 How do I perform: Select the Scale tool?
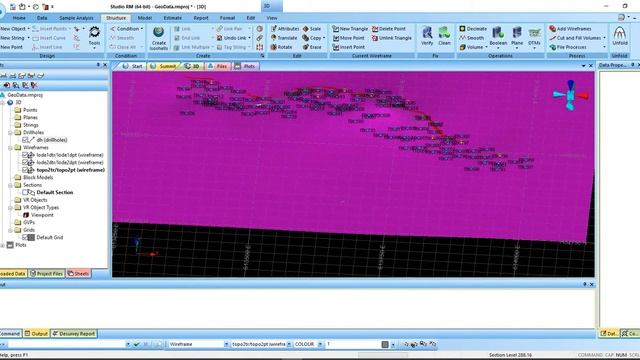pos(311,29)
